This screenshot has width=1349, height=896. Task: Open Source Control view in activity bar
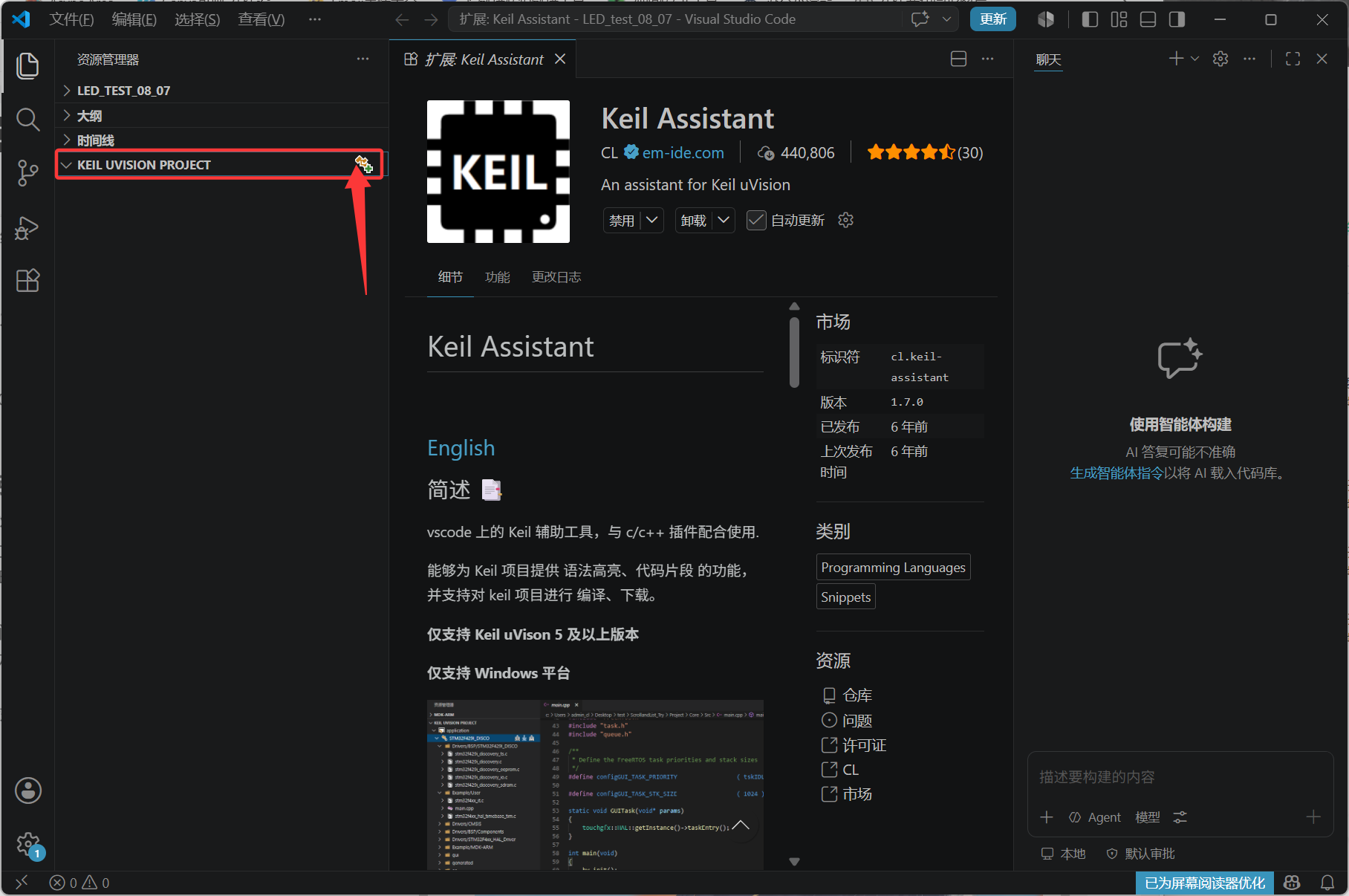coord(27,173)
